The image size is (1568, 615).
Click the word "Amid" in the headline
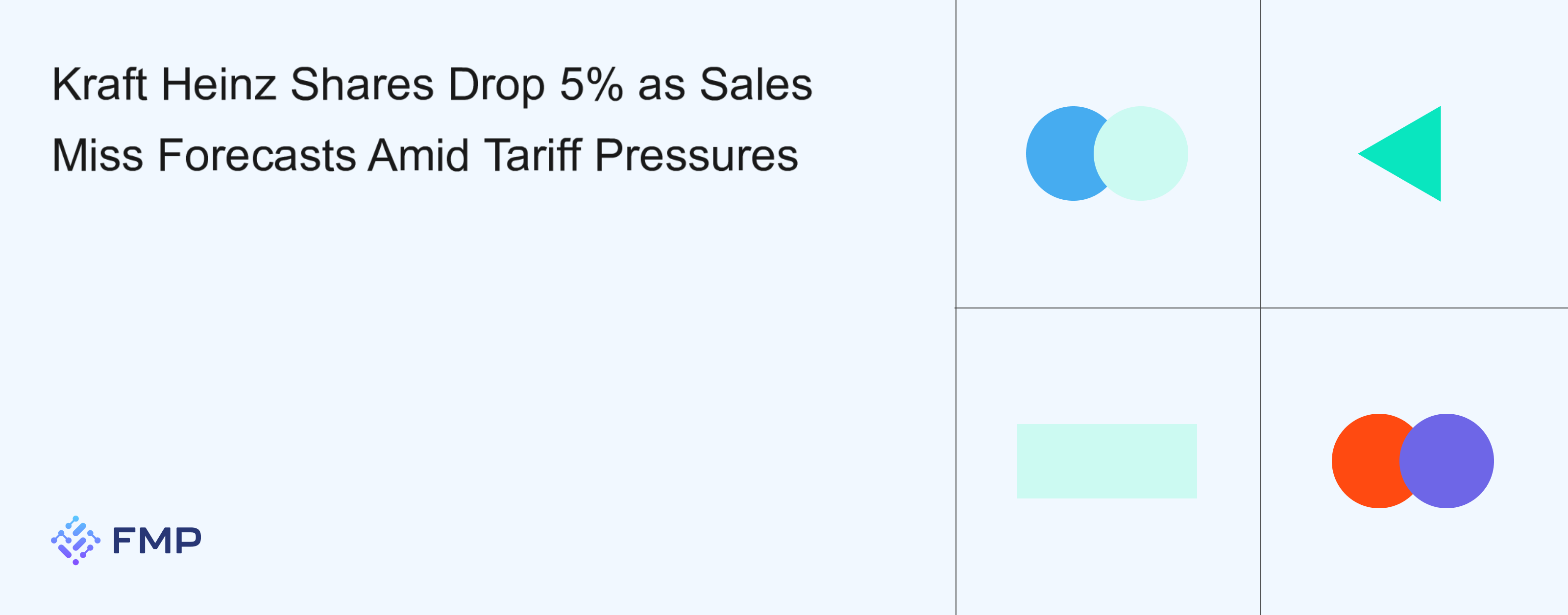[x=419, y=156]
